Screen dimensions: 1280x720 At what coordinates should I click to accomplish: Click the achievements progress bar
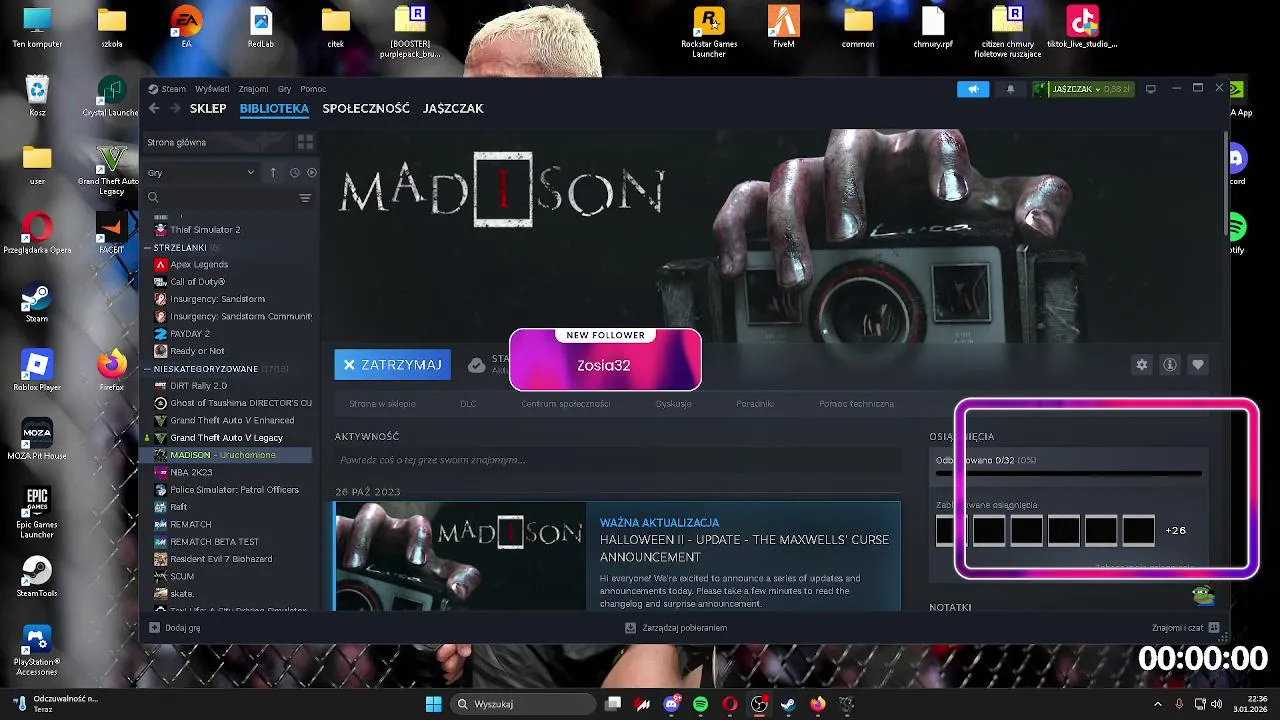1069,473
